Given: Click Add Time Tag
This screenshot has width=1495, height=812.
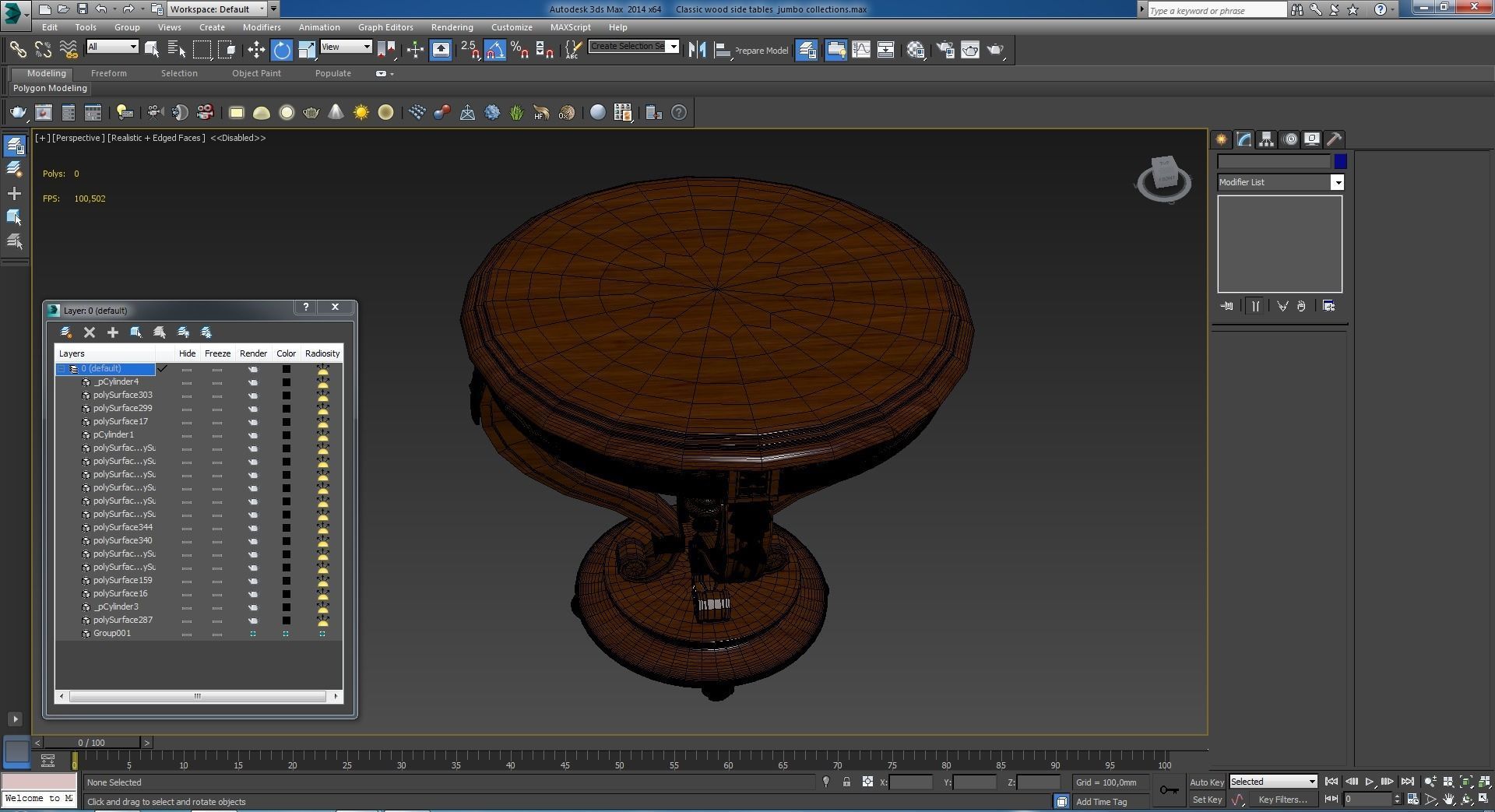Looking at the screenshot, I should point(1102,802).
